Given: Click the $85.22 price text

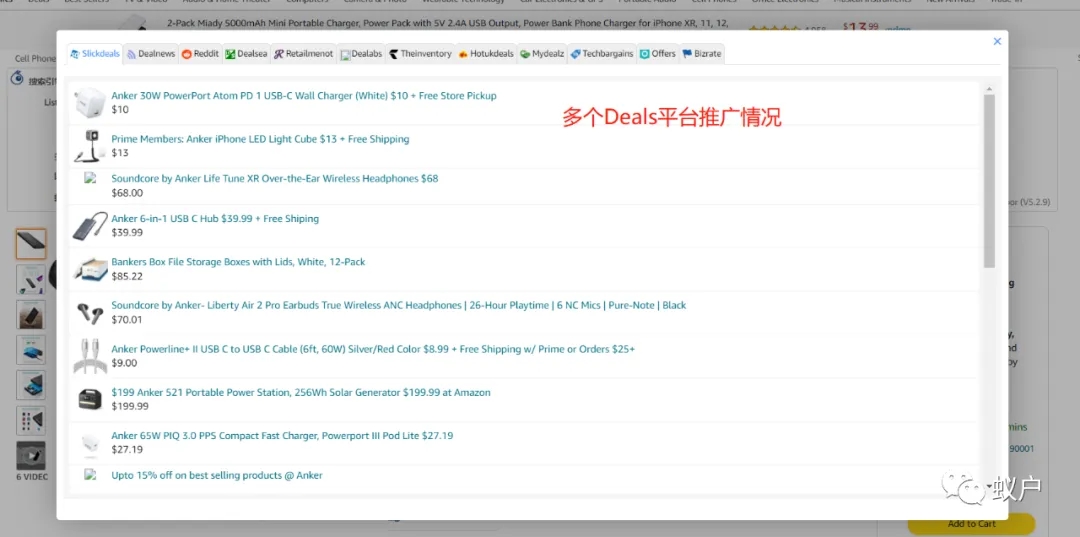Looking at the screenshot, I should point(127,276).
